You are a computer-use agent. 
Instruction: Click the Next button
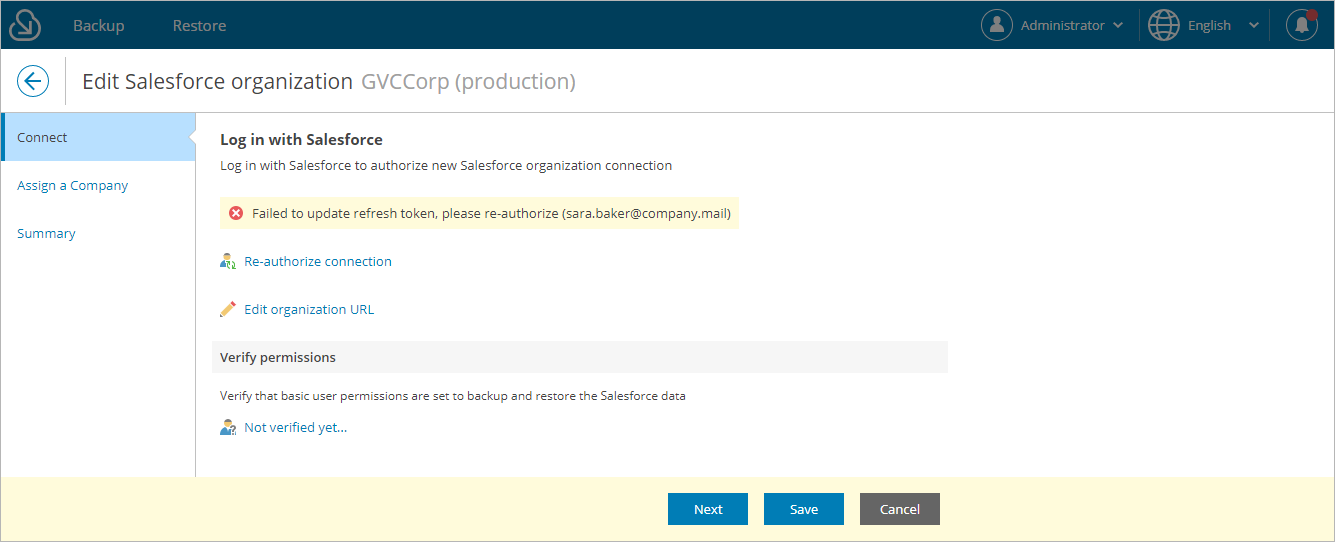[x=708, y=509]
